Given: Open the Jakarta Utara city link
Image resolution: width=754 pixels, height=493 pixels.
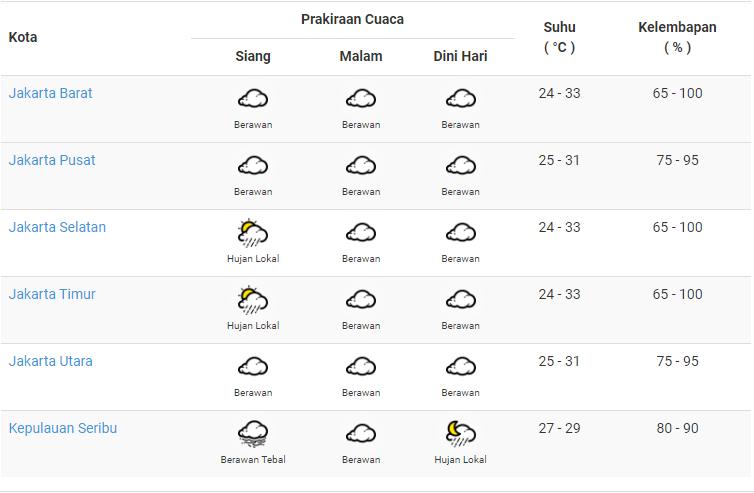Looking at the screenshot, I should pos(50,361).
